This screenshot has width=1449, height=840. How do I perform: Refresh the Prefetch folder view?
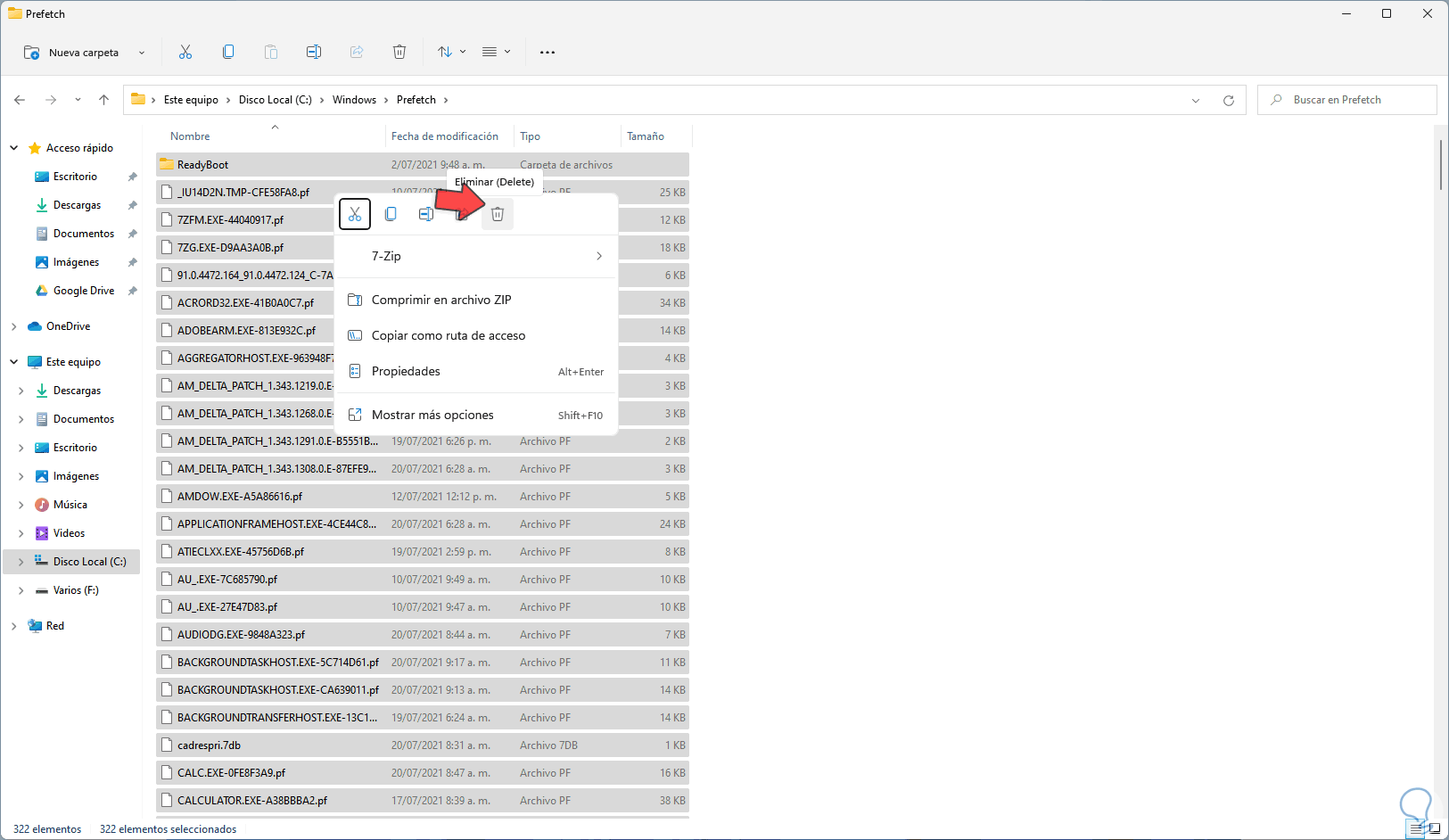tap(1229, 100)
